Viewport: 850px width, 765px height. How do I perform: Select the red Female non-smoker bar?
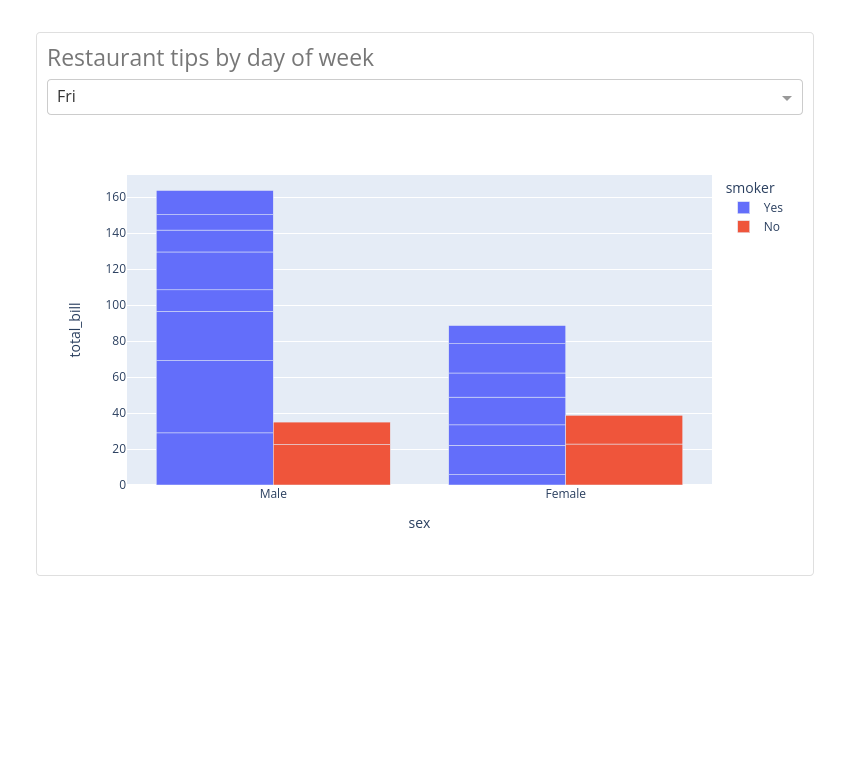point(624,450)
